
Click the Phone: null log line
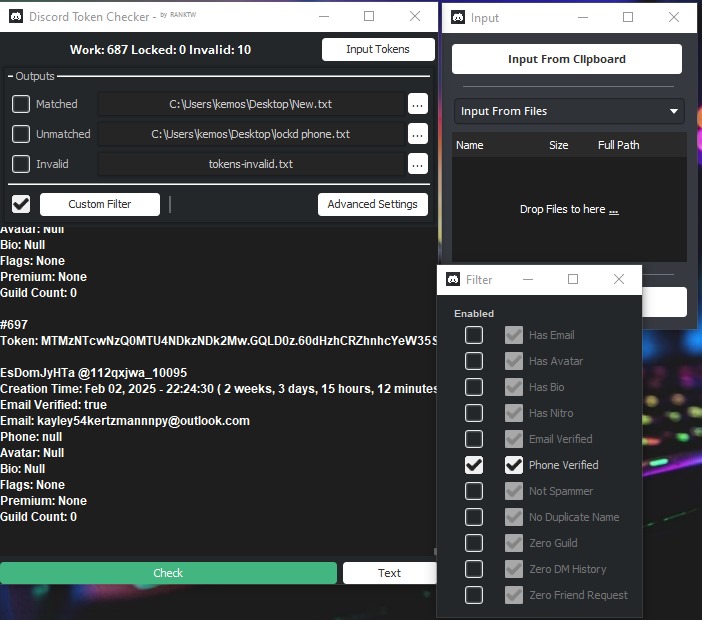coord(31,436)
